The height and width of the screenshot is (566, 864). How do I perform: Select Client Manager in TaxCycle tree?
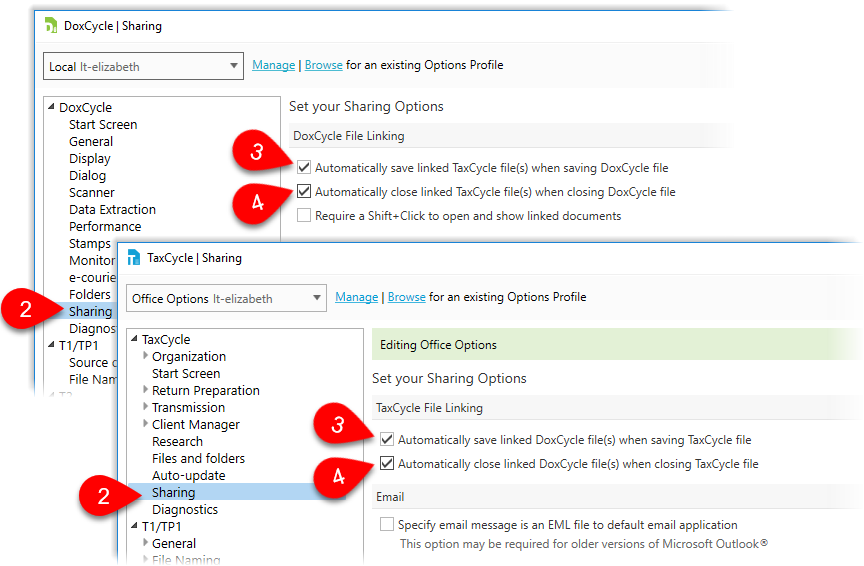tap(196, 424)
